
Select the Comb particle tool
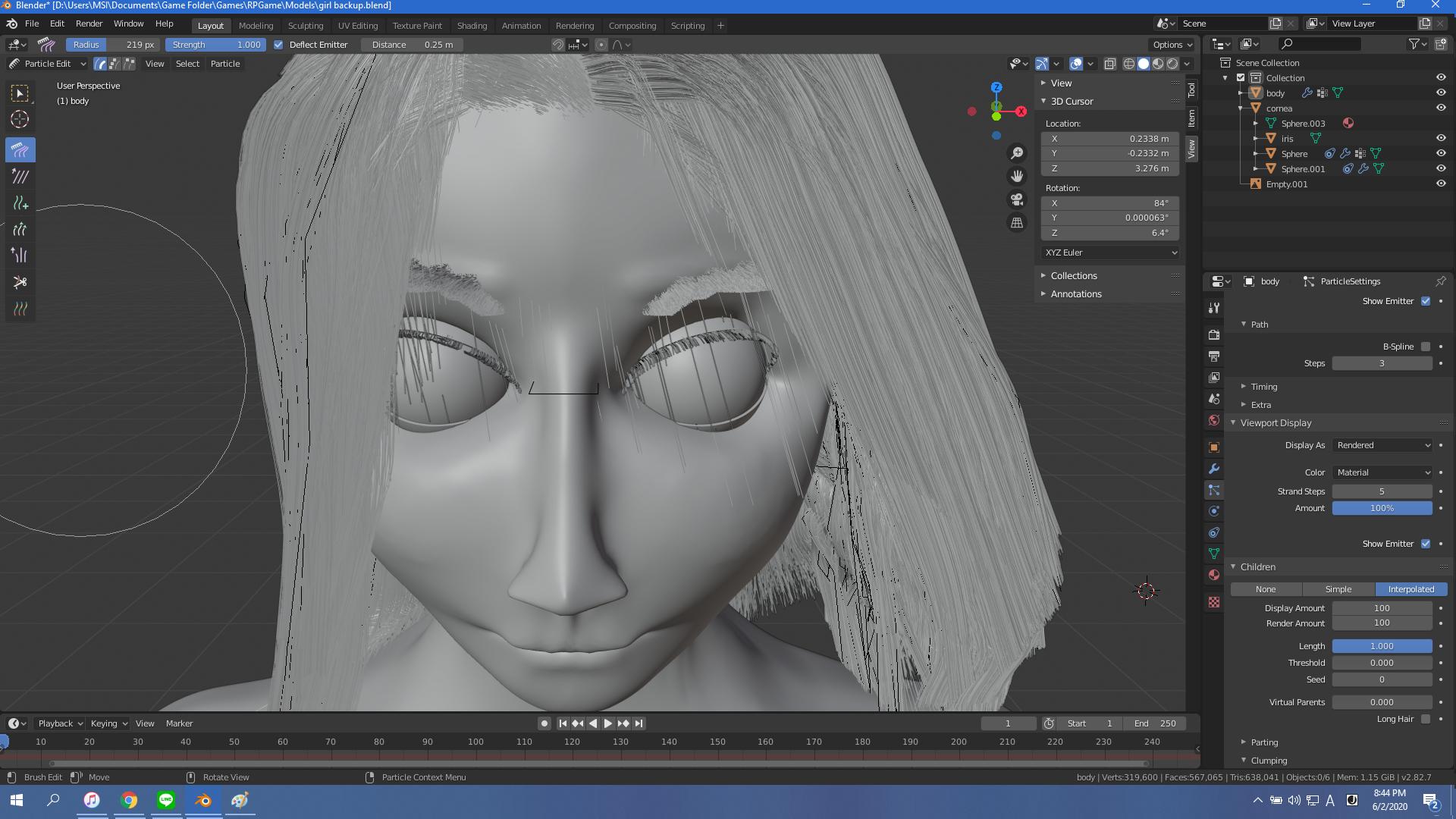20,150
